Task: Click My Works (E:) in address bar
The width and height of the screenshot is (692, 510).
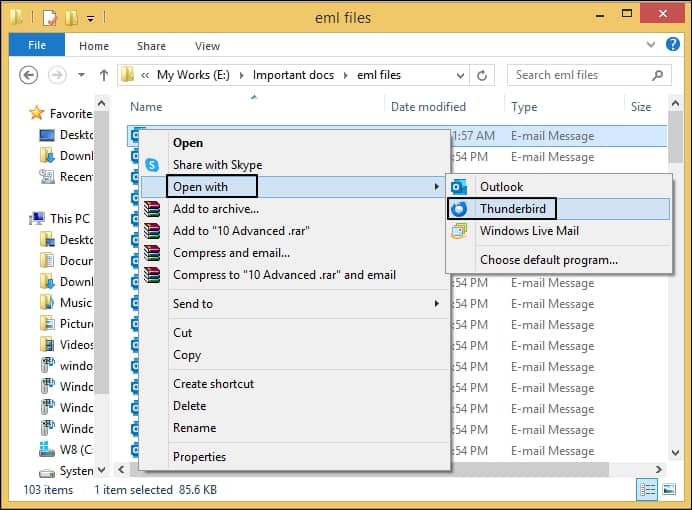Action: tap(193, 75)
